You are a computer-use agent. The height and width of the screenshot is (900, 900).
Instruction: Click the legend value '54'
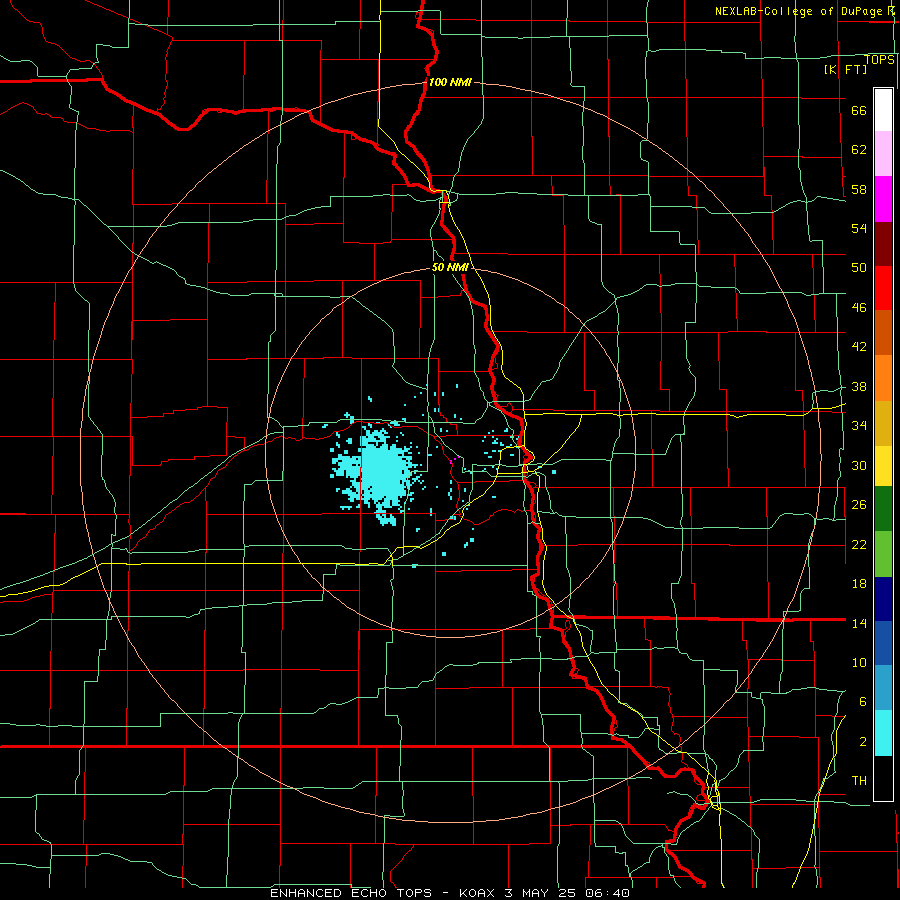coord(859,228)
